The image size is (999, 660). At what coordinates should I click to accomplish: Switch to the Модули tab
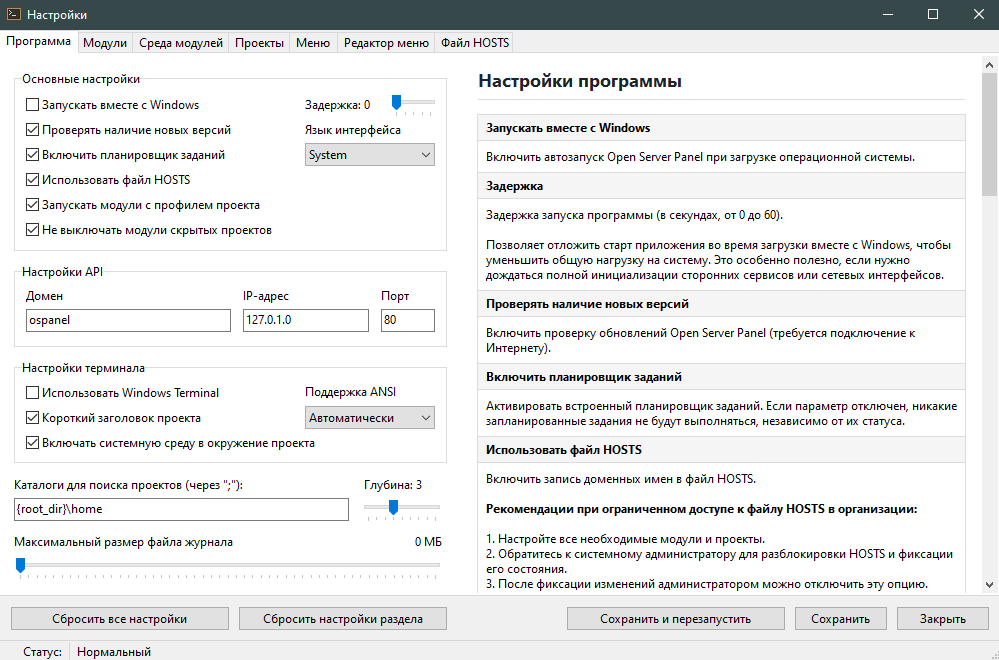coord(104,42)
